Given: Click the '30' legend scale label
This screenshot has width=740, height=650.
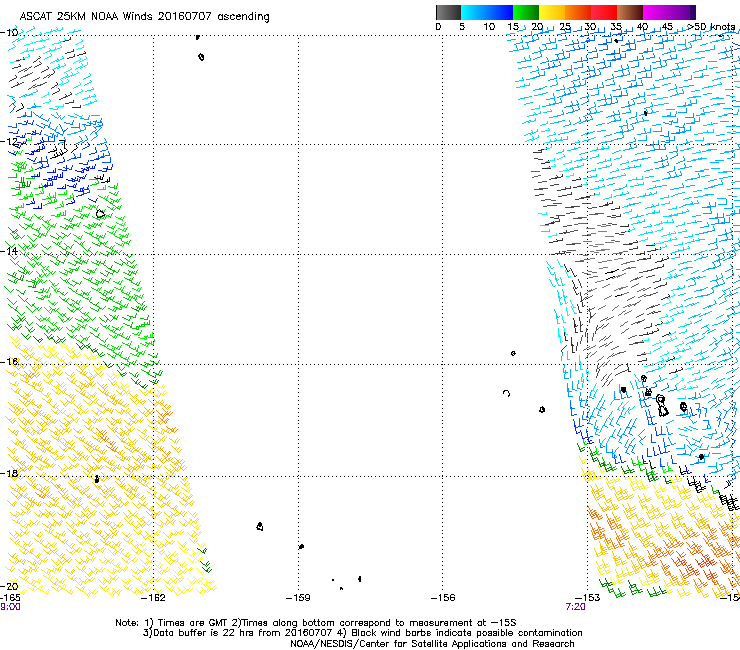Looking at the screenshot, I should tap(590, 27).
